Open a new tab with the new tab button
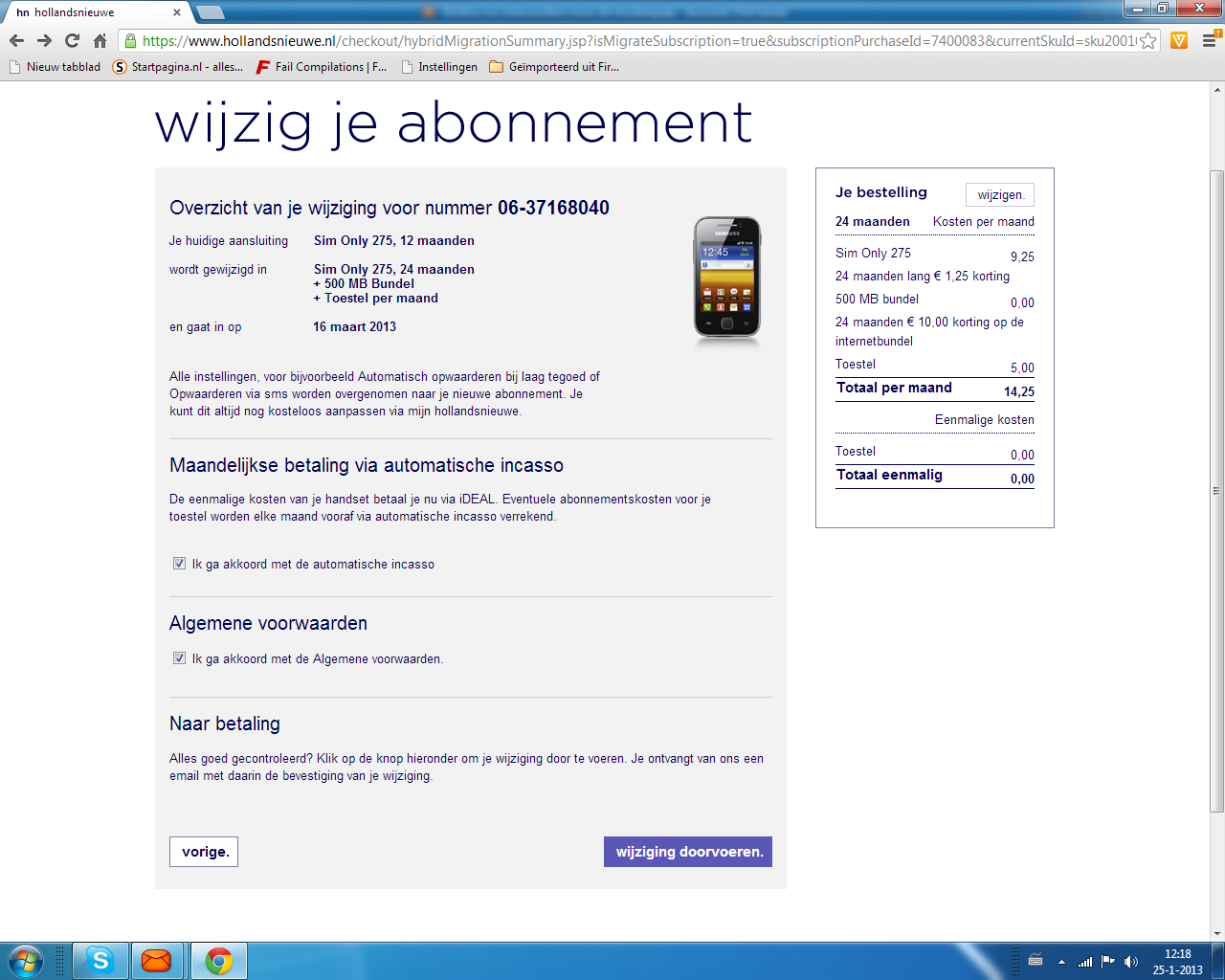 [x=210, y=12]
